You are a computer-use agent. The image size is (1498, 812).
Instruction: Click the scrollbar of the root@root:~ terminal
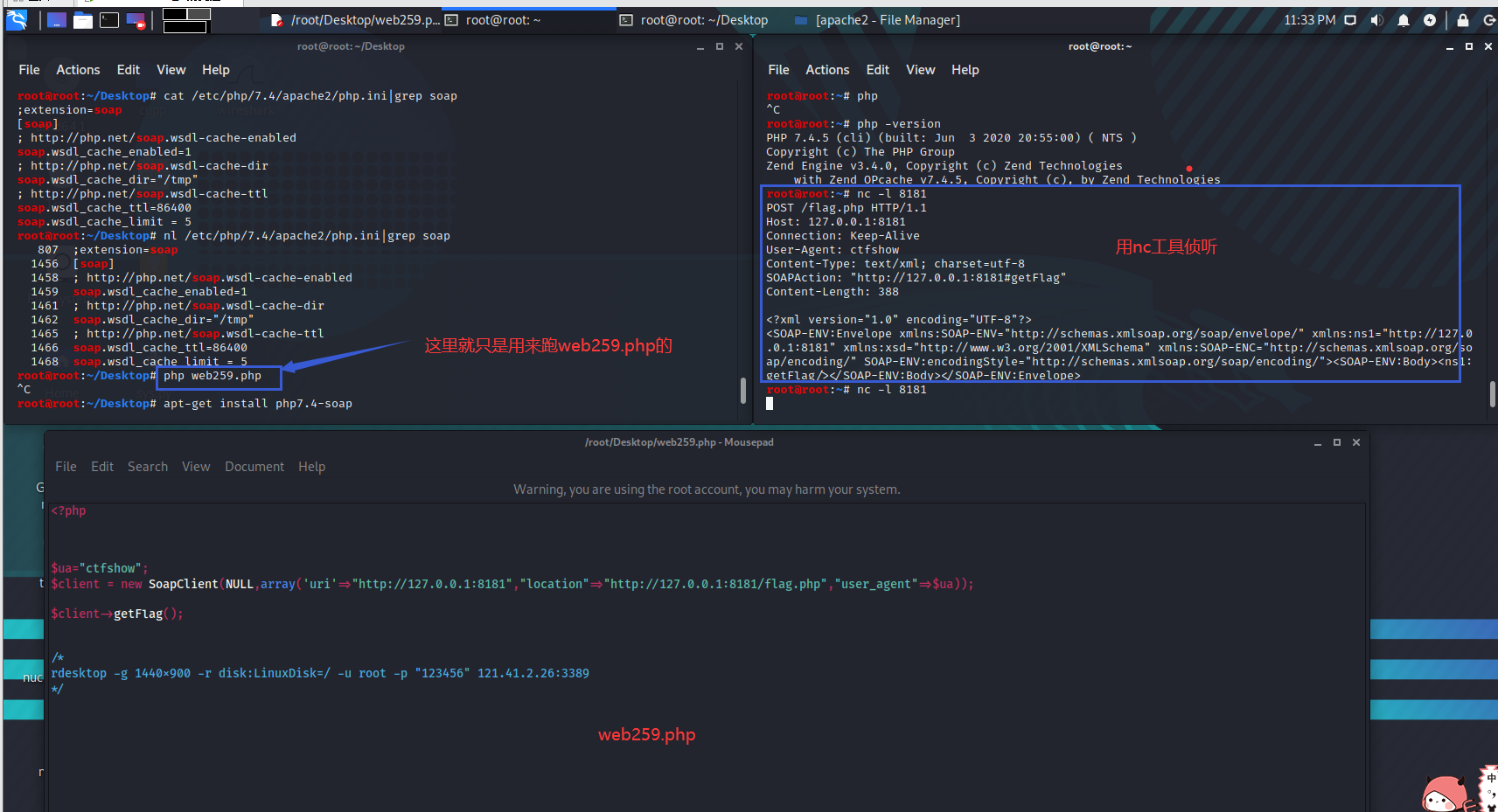click(x=1493, y=394)
